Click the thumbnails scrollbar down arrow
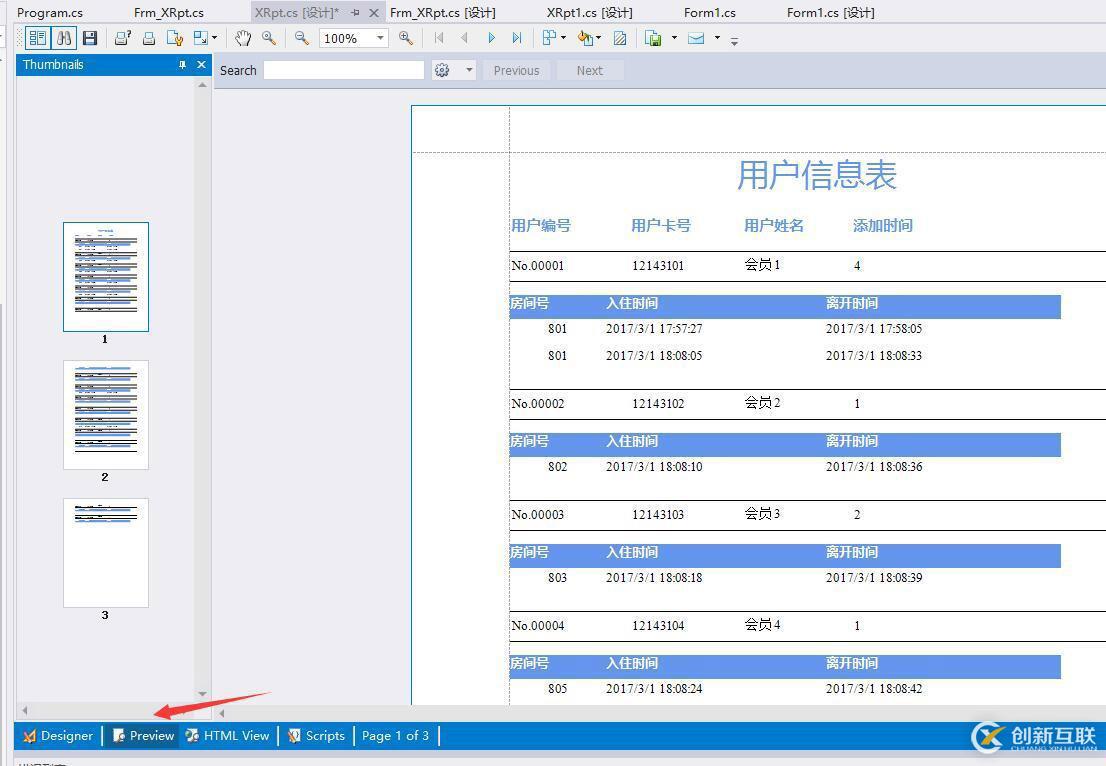The height and width of the screenshot is (766, 1106). (x=202, y=693)
